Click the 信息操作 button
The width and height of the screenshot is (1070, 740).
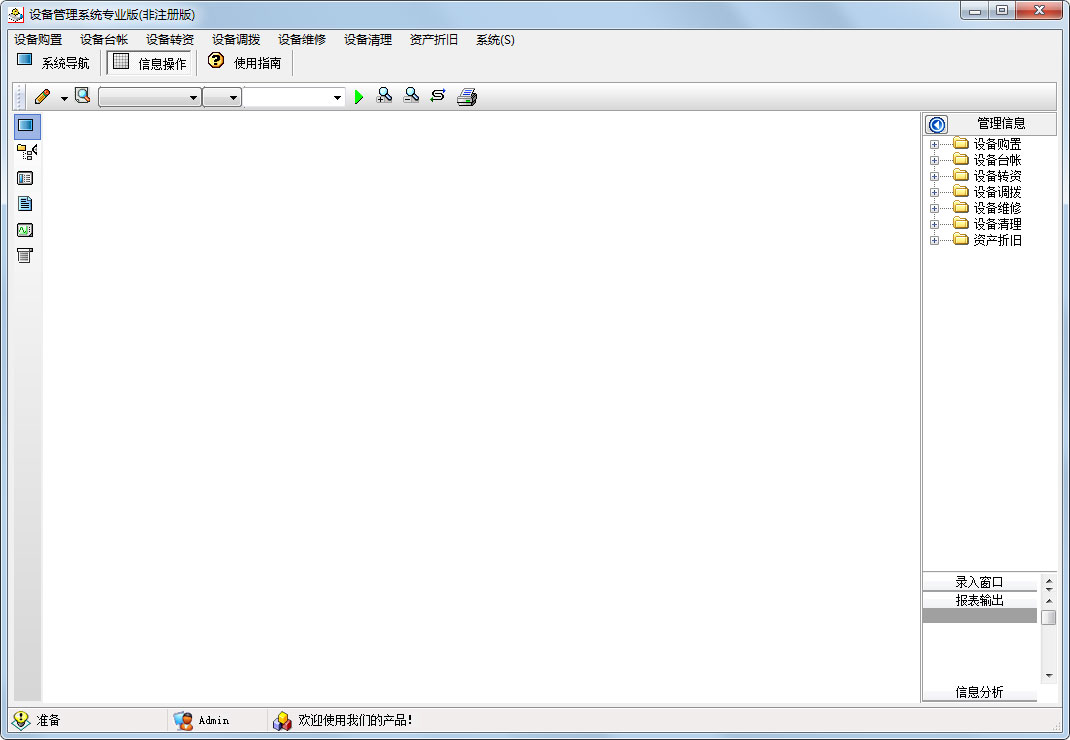(x=150, y=63)
